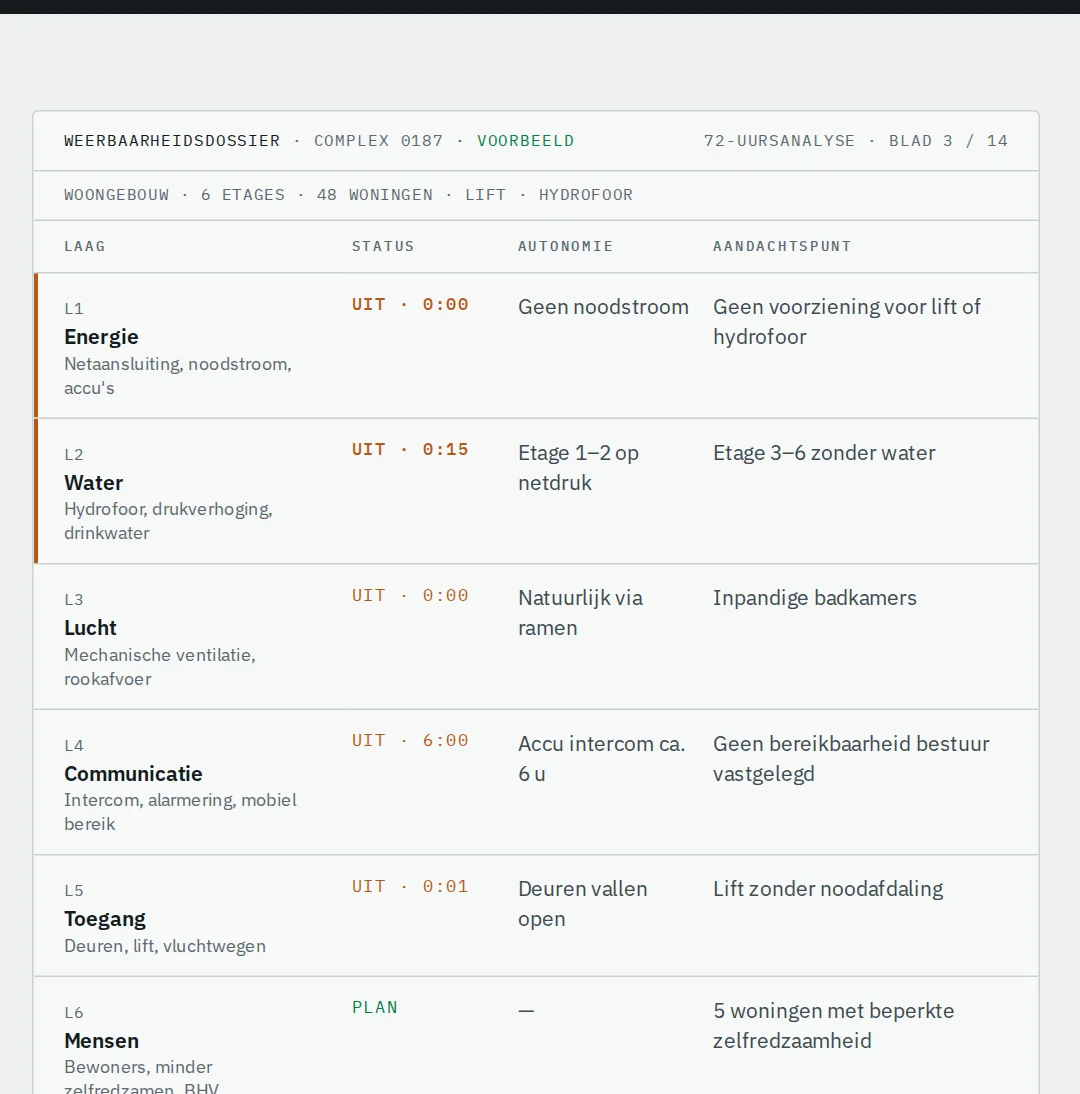Click Netaansluiting, noodstroom, accu's description
The image size is (1080, 1094).
point(178,376)
